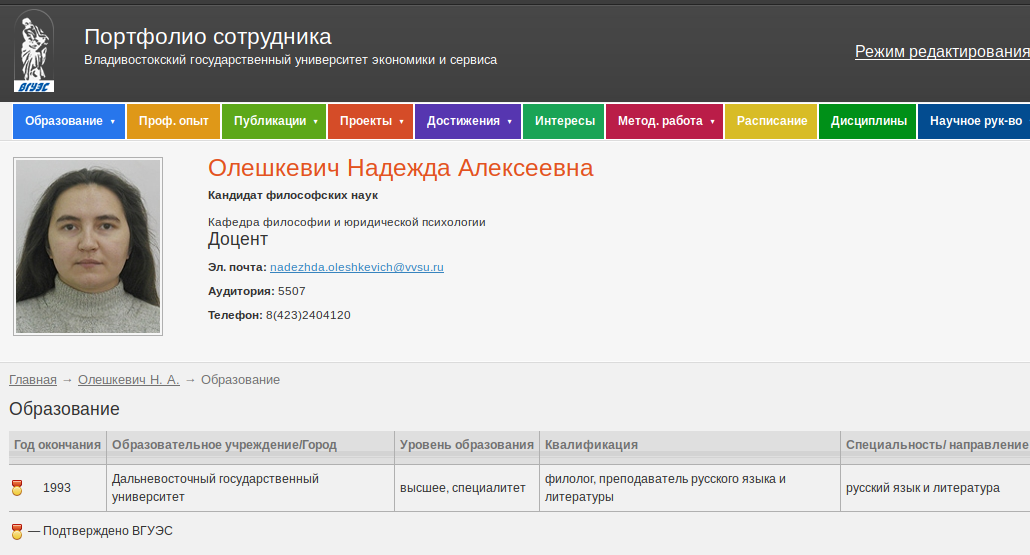Click the nadezhda.oleshkevich email link
The image size is (1030, 555).
coord(356,267)
